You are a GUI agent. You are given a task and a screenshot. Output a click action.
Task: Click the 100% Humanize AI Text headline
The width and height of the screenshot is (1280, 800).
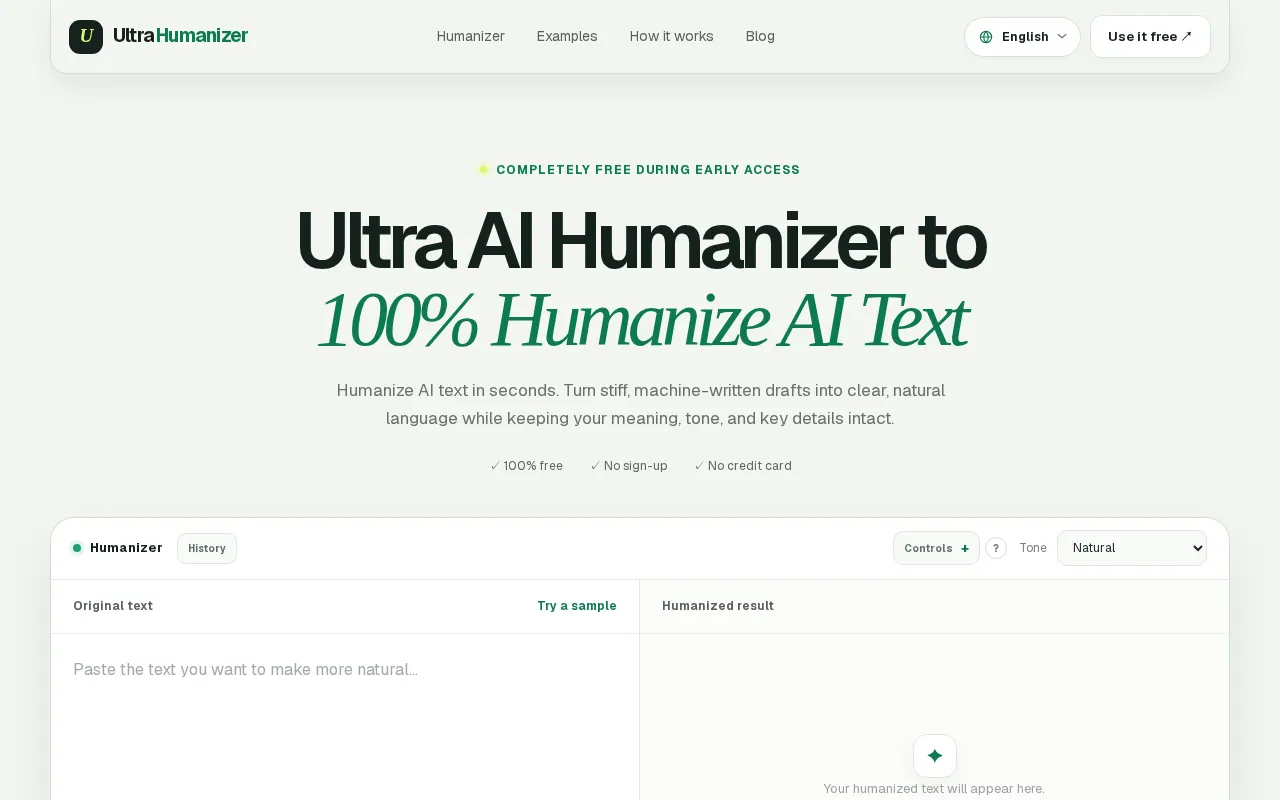[x=642, y=322]
